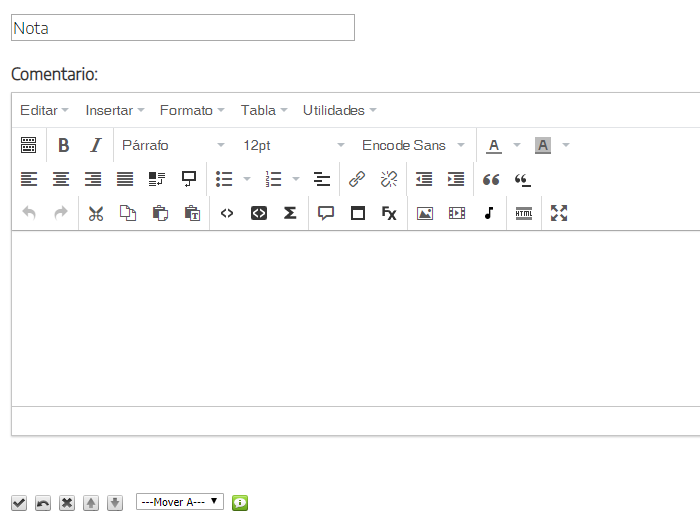Toggle fullscreen editor mode
This screenshot has width=700, height=521.
pos(559,213)
